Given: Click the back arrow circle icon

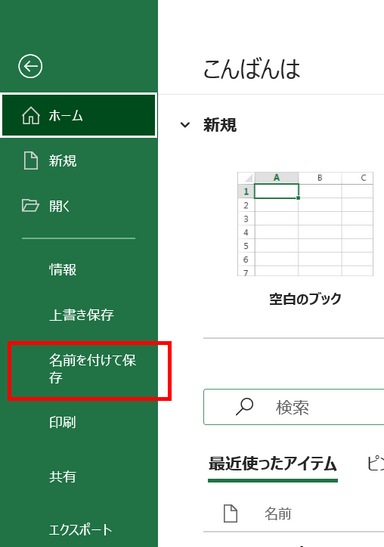Looking at the screenshot, I should click(x=30, y=66).
